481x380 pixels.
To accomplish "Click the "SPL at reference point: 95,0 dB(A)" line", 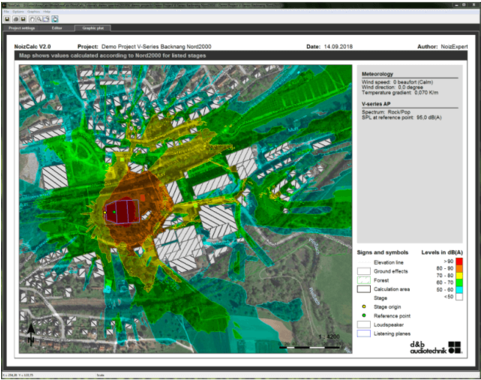I will click(x=402, y=117).
